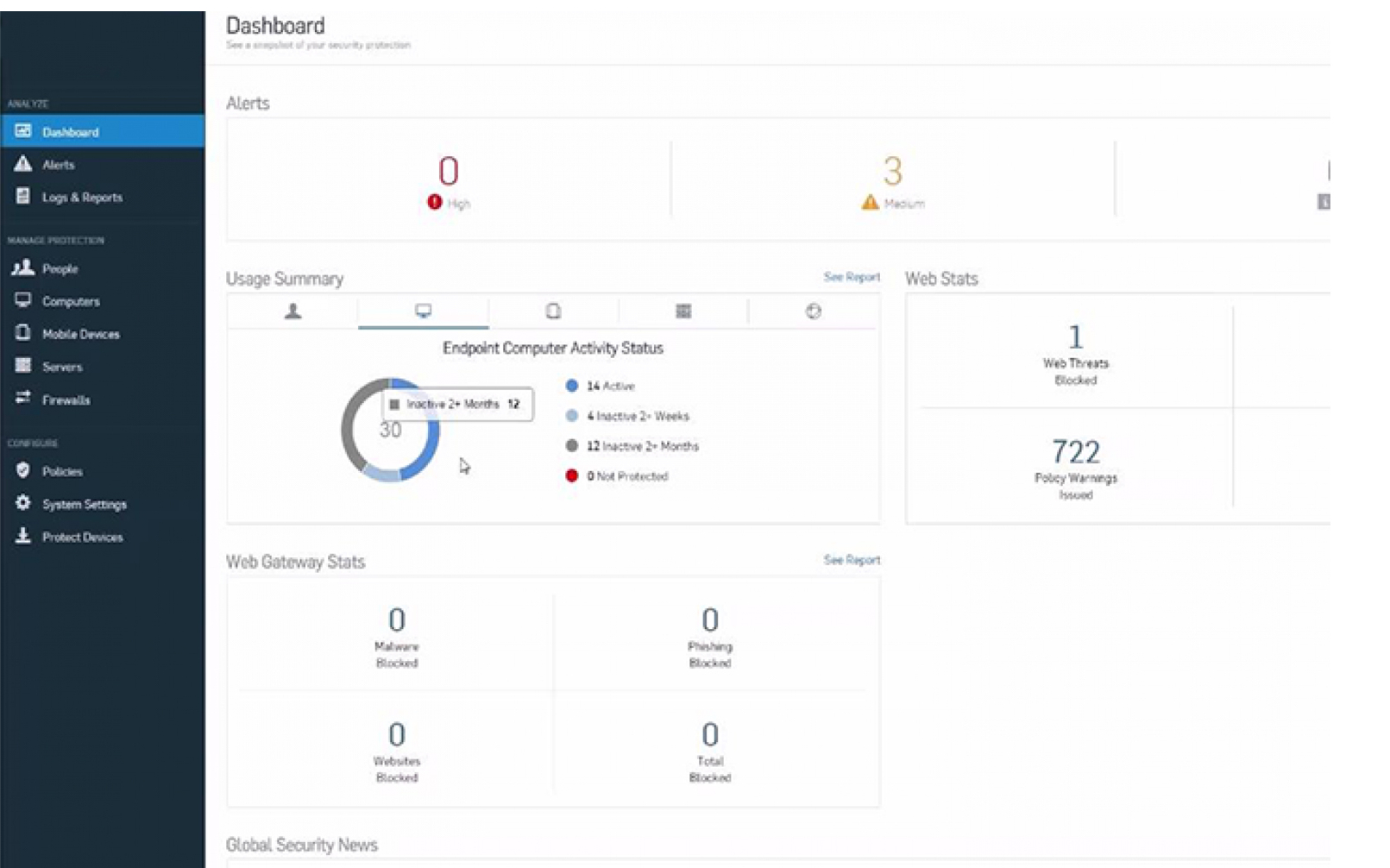Viewport: 1390px width, 868px height.
Task: Click the Policies shield icon in sidebar
Action: [23, 470]
